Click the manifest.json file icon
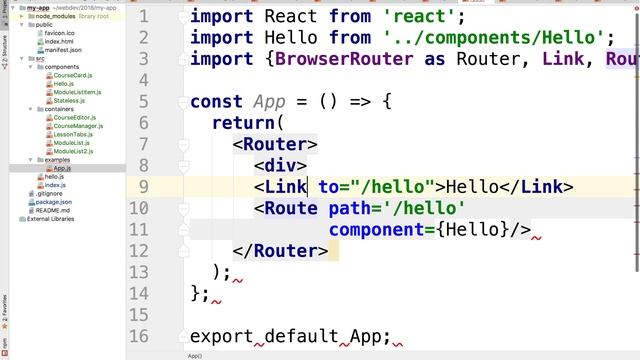 click(40, 50)
